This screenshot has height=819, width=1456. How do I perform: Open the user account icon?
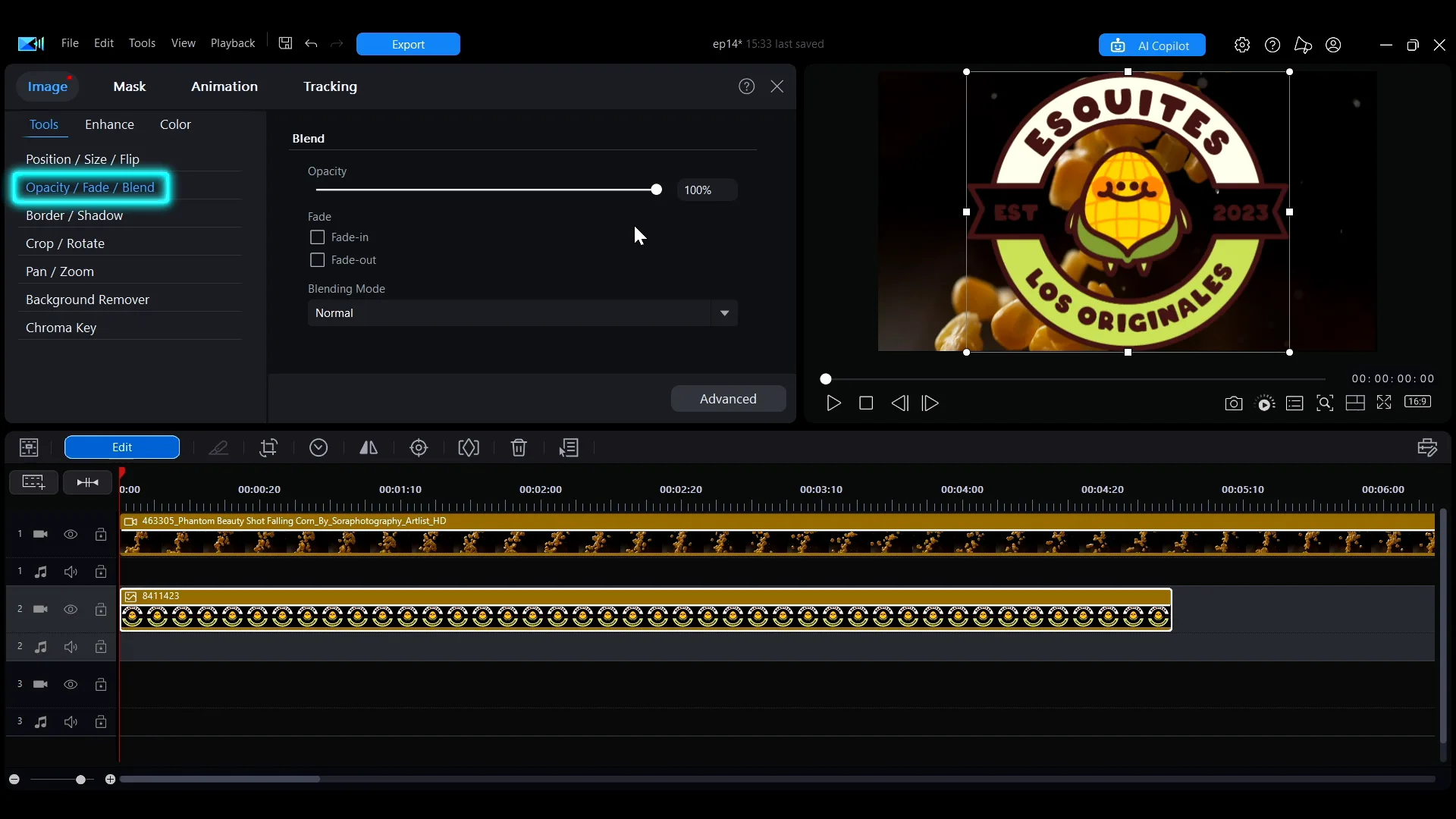1333,45
